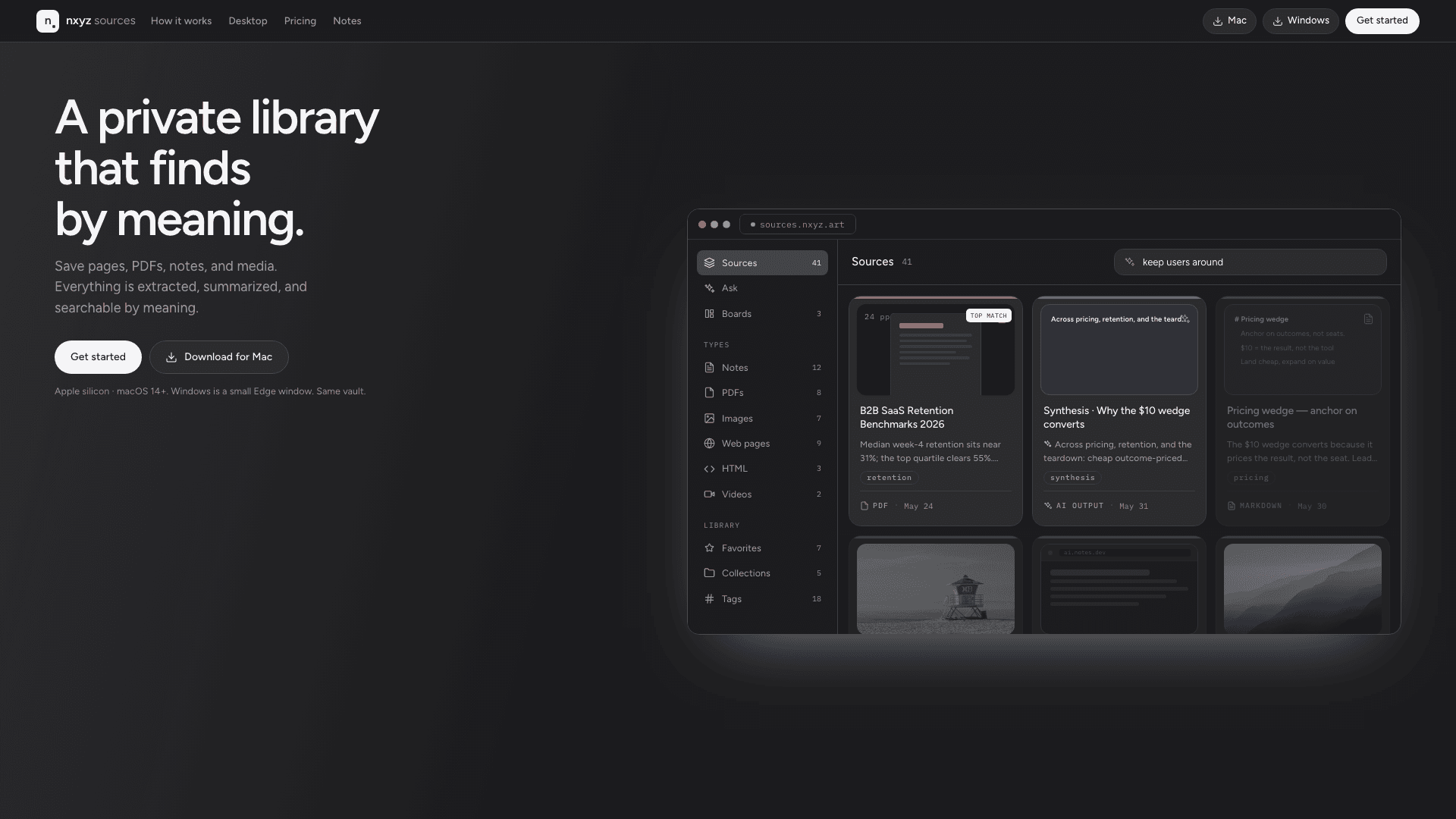Click the search sparkle icon
1456x819 pixels.
(x=1130, y=262)
